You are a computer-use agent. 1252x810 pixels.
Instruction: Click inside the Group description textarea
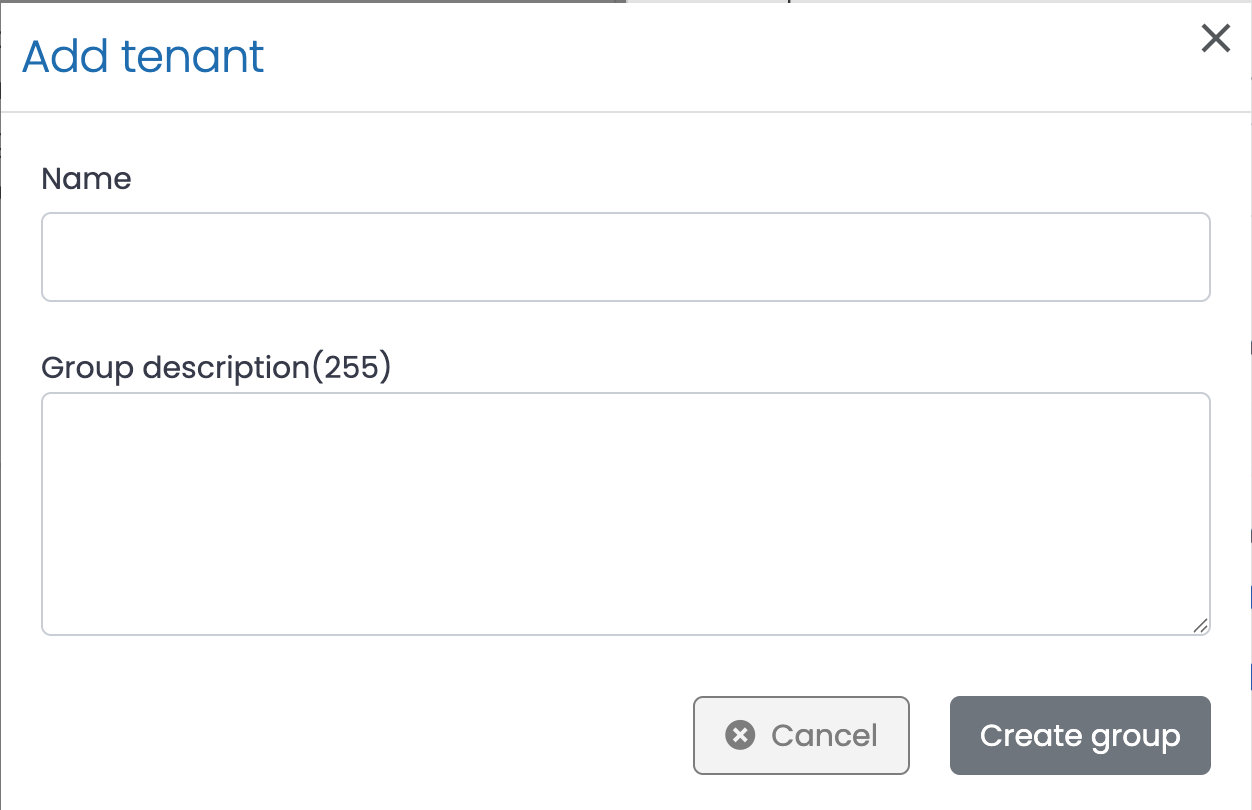626,514
